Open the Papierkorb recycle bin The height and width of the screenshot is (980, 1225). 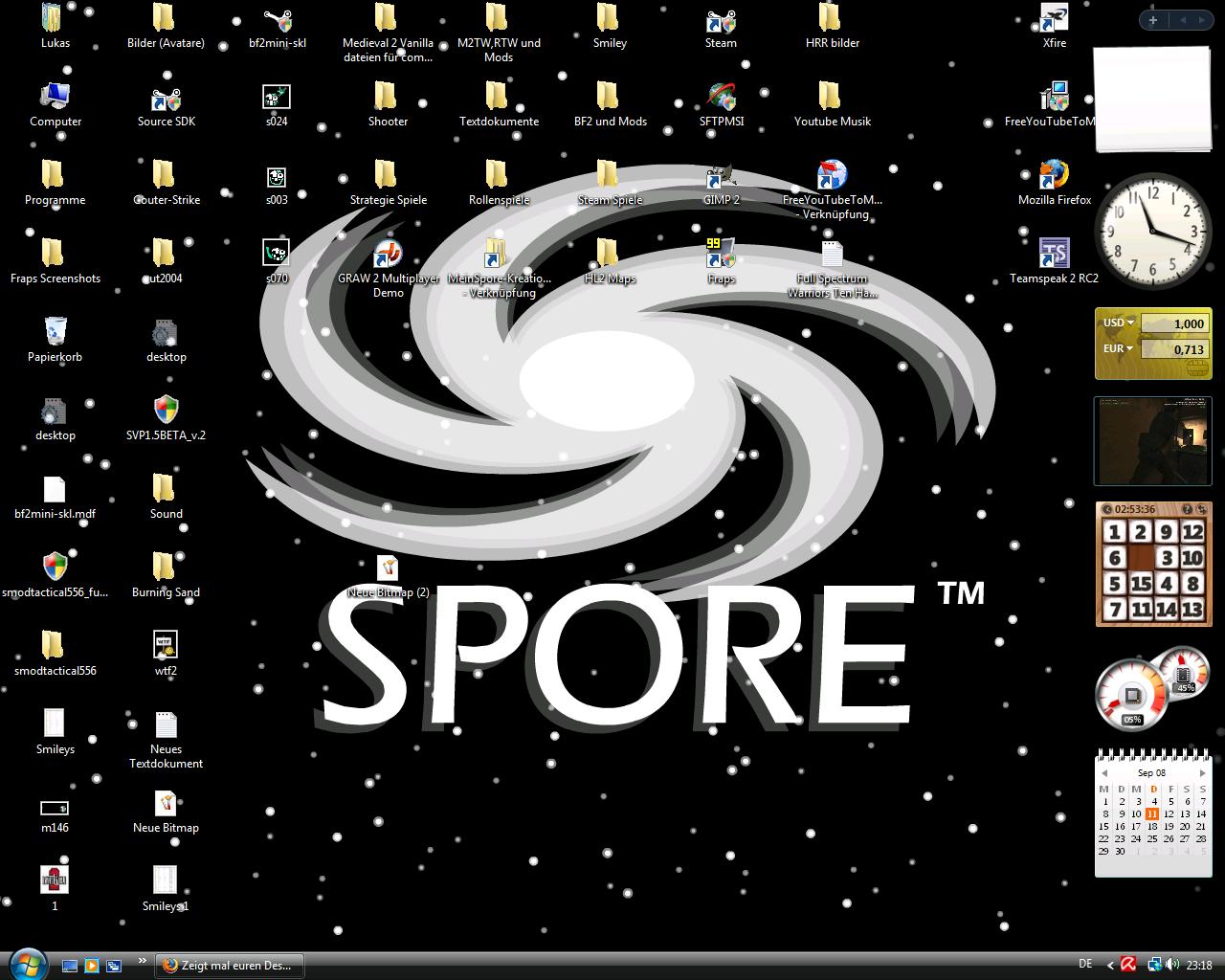pyautogui.click(x=55, y=334)
